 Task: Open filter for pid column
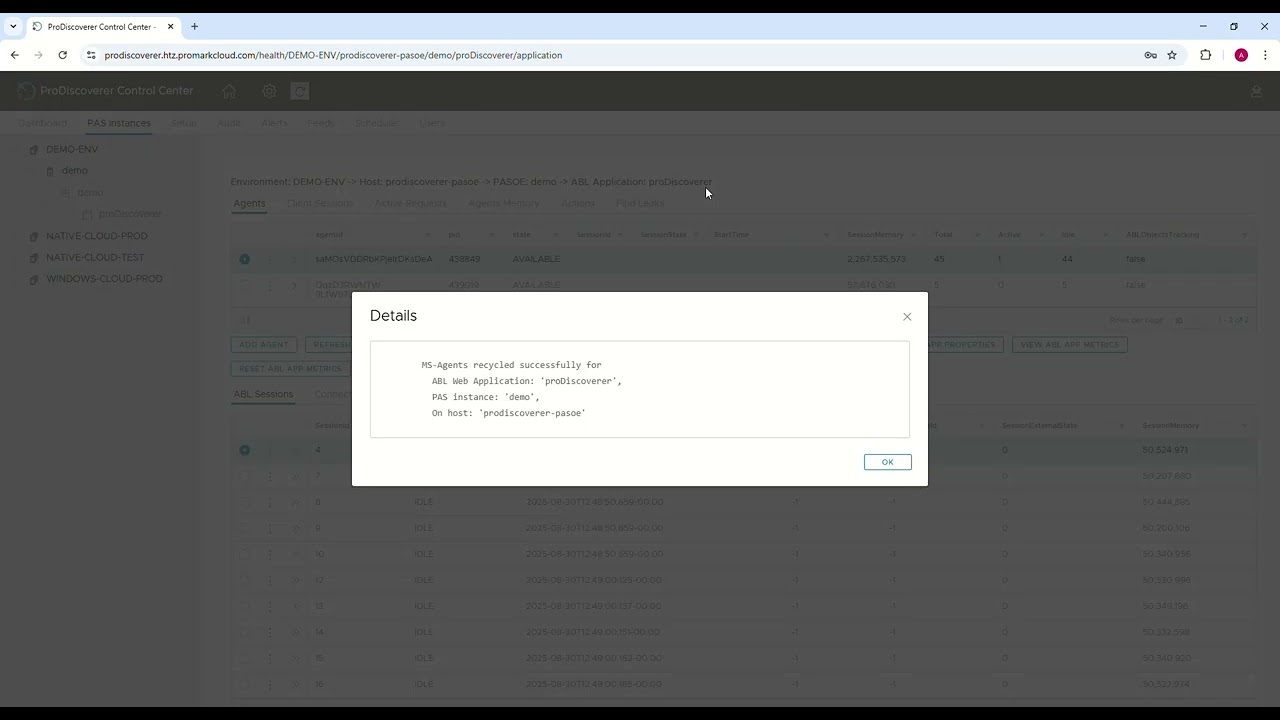(492, 235)
